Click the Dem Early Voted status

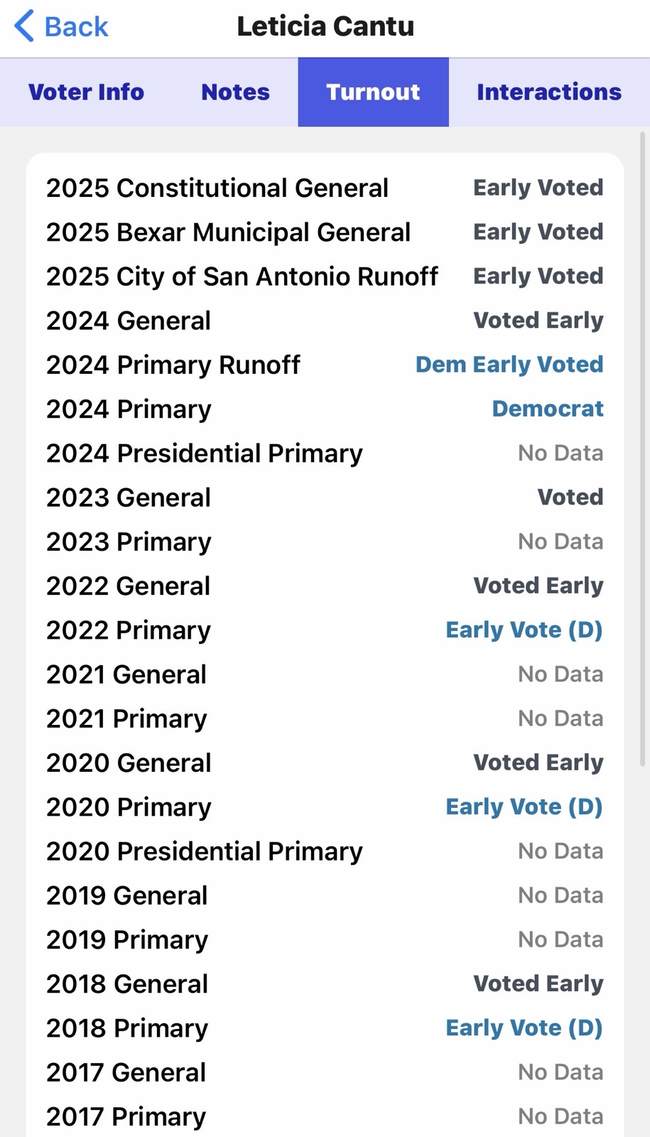(509, 365)
